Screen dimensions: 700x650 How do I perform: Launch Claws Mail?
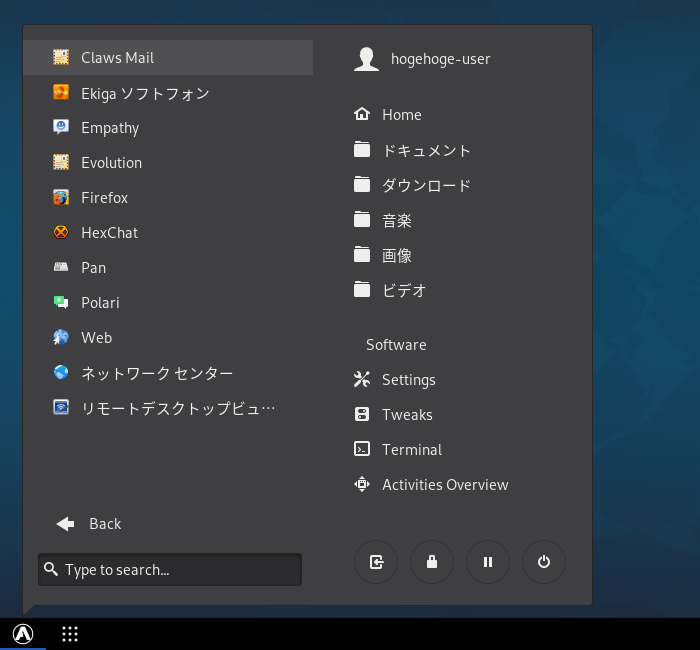pos(168,58)
